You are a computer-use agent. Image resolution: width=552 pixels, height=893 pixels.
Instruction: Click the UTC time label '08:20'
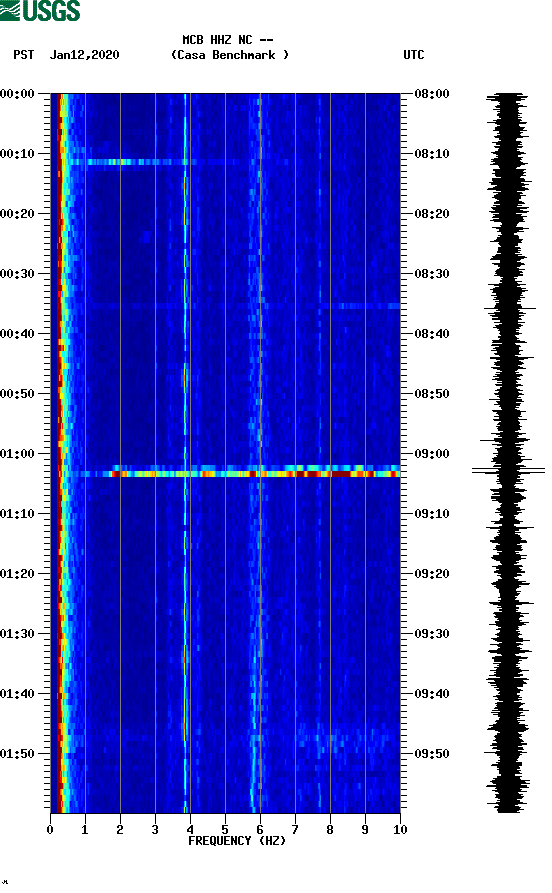(x=432, y=214)
